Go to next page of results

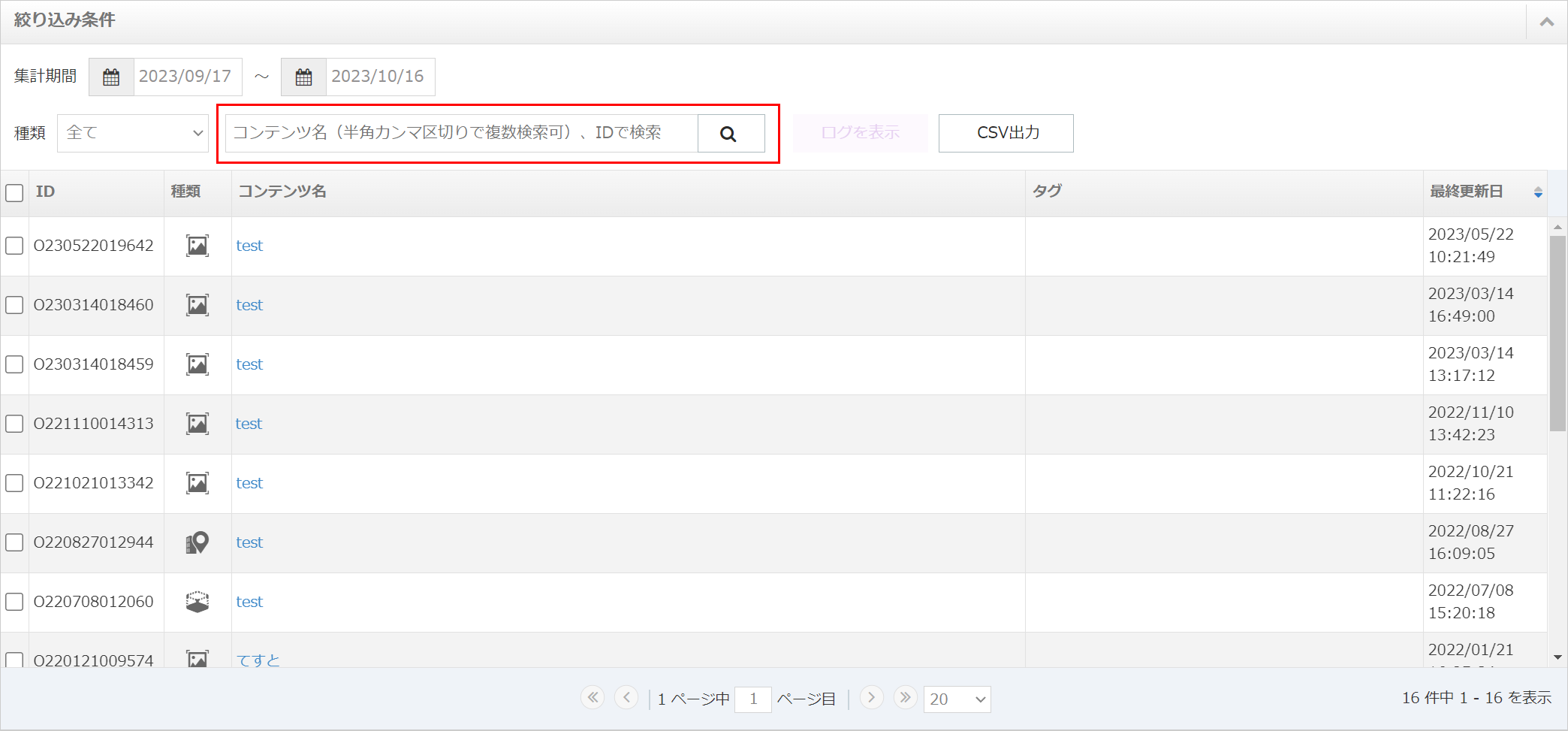pyautogui.click(x=871, y=698)
